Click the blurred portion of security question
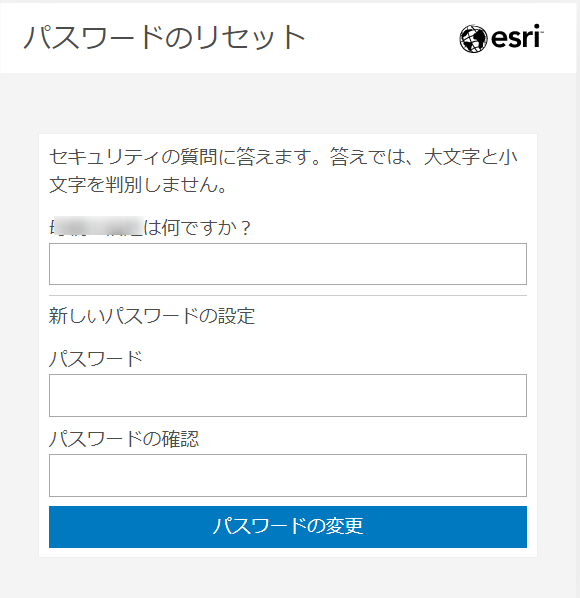Image resolution: width=580 pixels, height=598 pixels. point(98,226)
